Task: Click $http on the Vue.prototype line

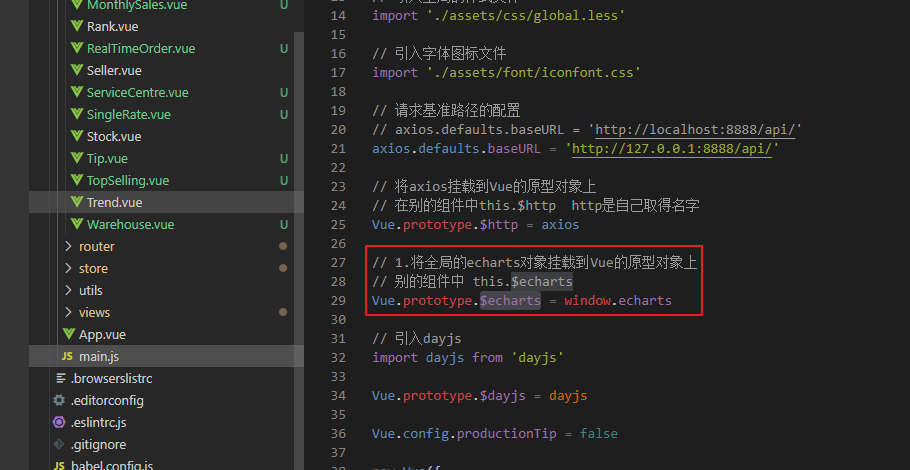Action: click(499, 225)
